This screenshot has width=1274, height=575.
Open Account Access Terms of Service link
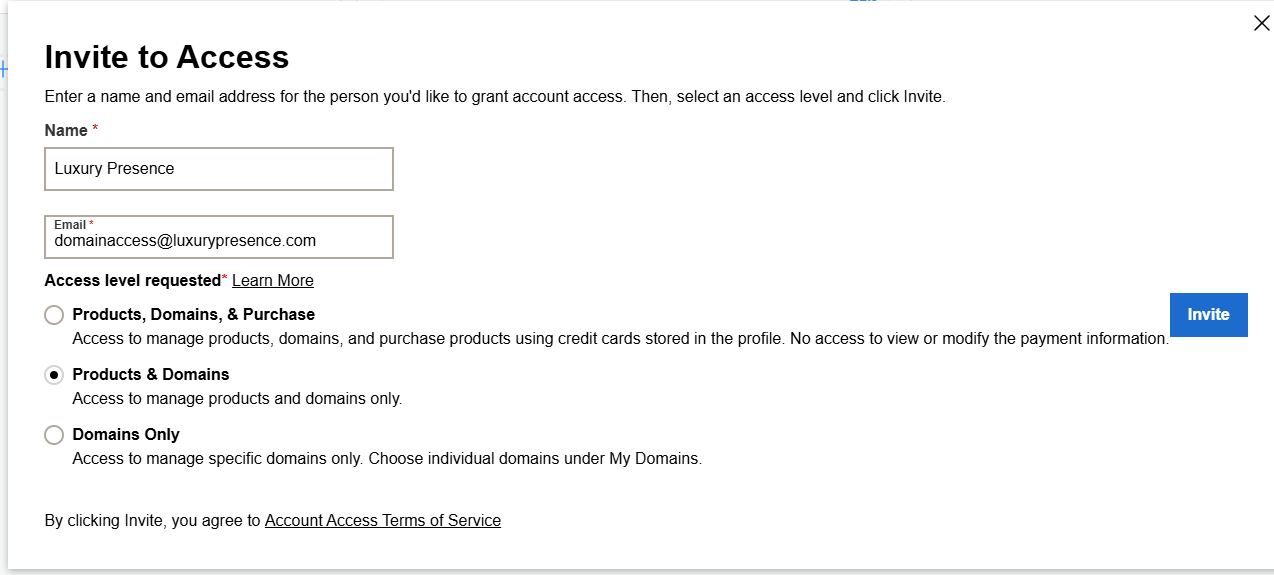[383, 521]
